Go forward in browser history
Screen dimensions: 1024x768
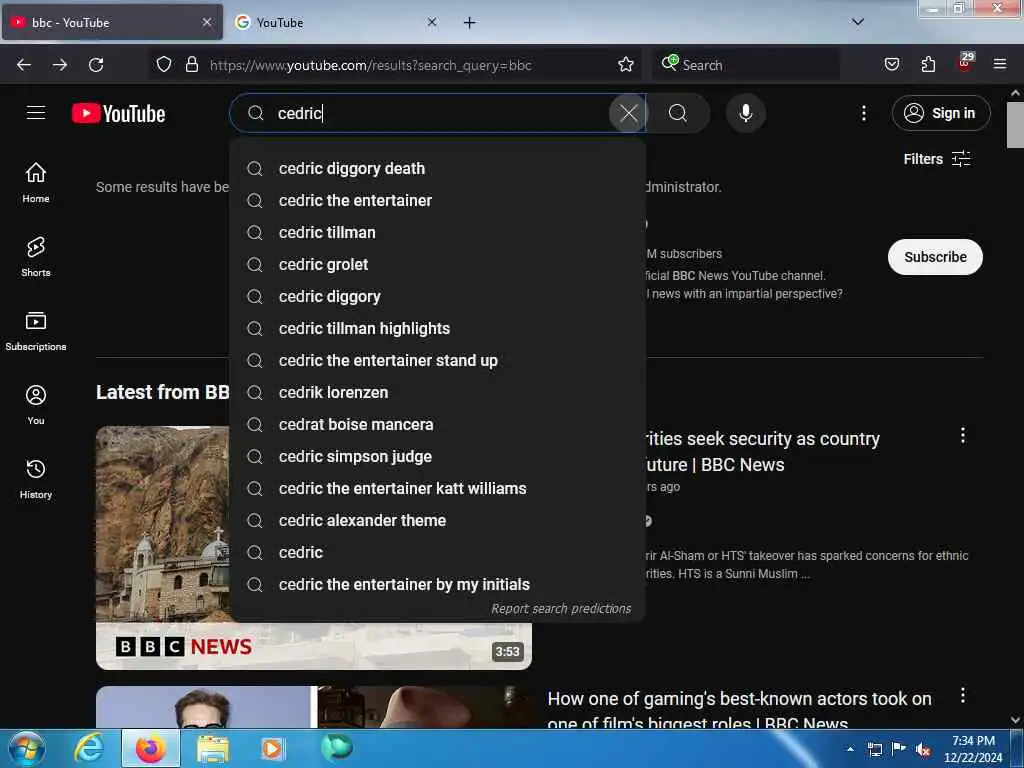point(60,65)
